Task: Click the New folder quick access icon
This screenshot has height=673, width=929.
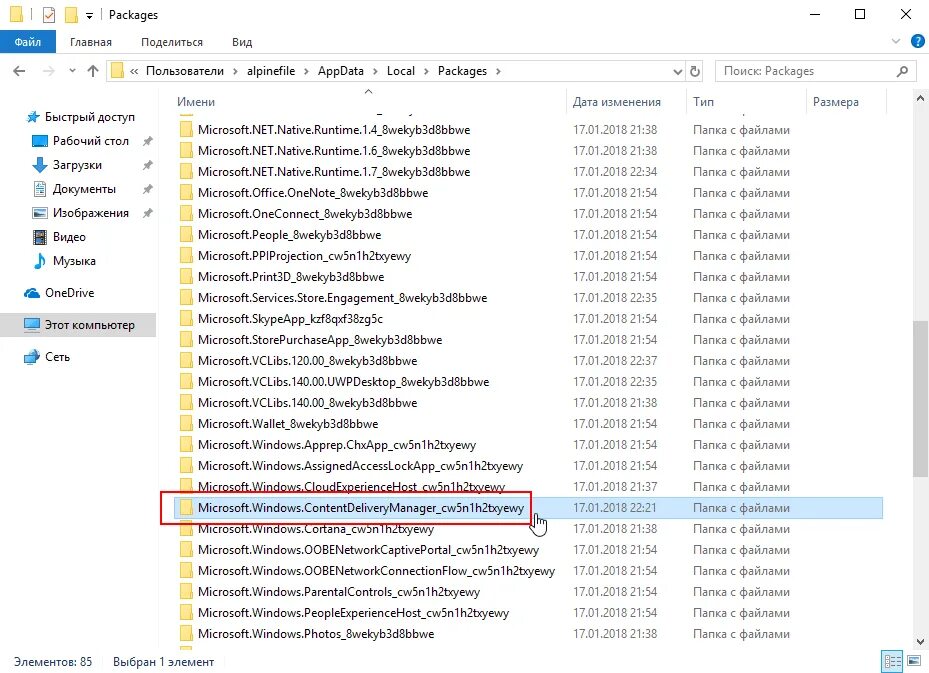Action: [x=71, y=14]
